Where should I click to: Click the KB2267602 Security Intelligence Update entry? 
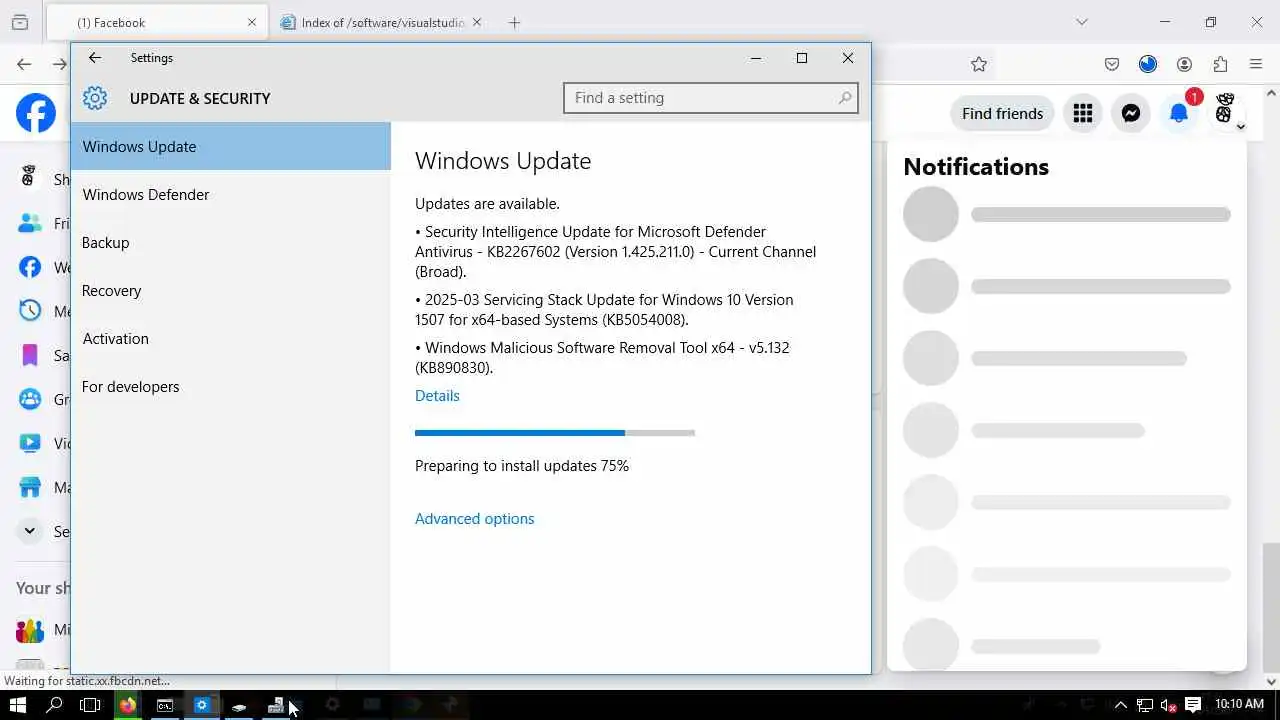point(615,252)
